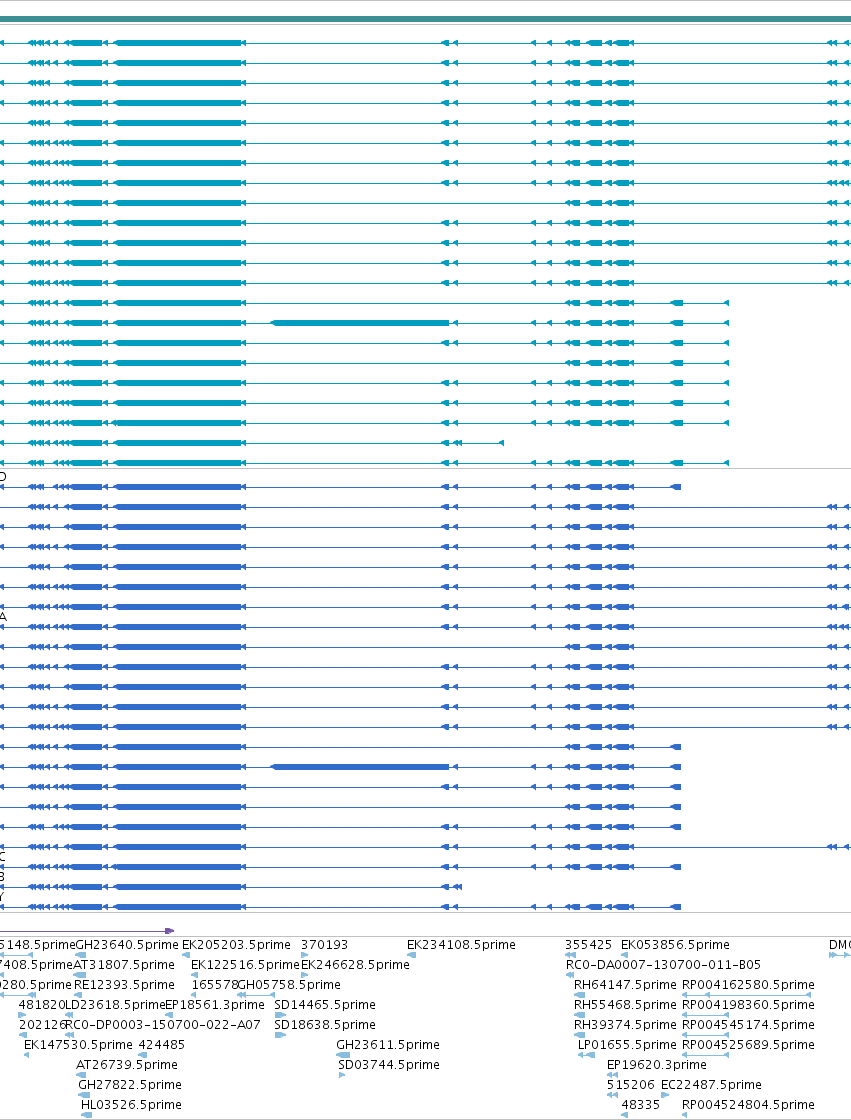This screenshot has width=851, height=1120.
Task: Click the SD18638.5prime label
Action: (325, 1024)
